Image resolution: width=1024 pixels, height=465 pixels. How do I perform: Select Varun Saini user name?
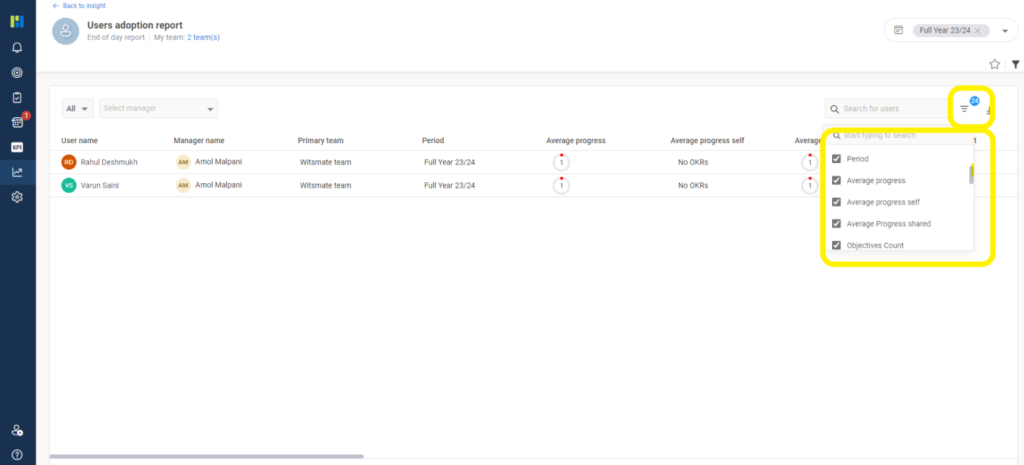click(x=100, y=185)
